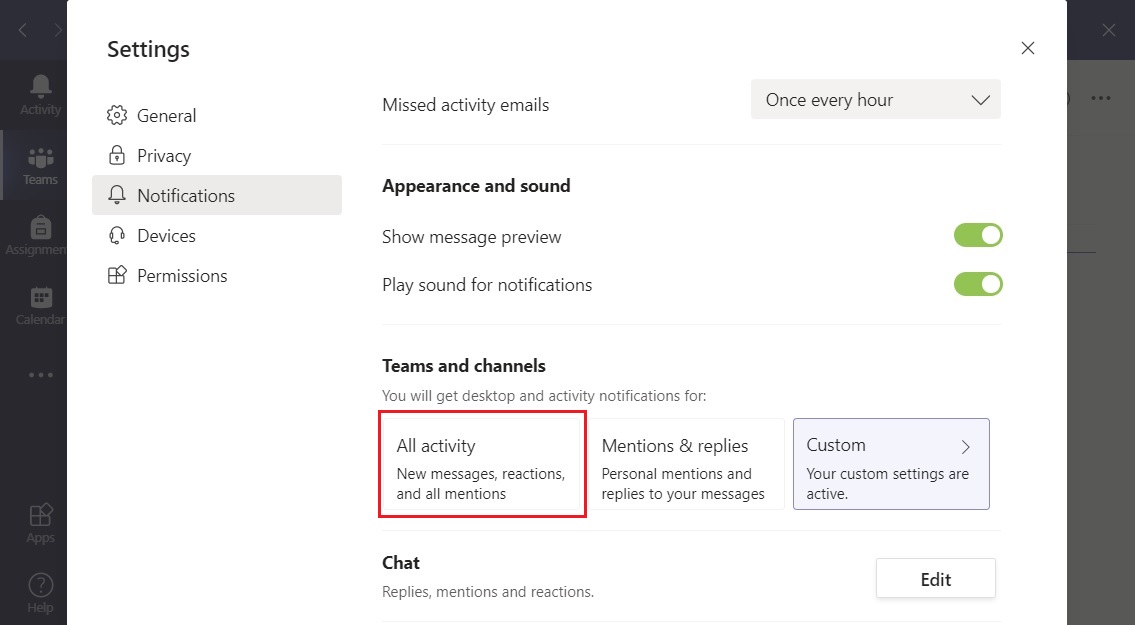
Task: Click the icon beside Permissions
Action: [x=117, y=275]
